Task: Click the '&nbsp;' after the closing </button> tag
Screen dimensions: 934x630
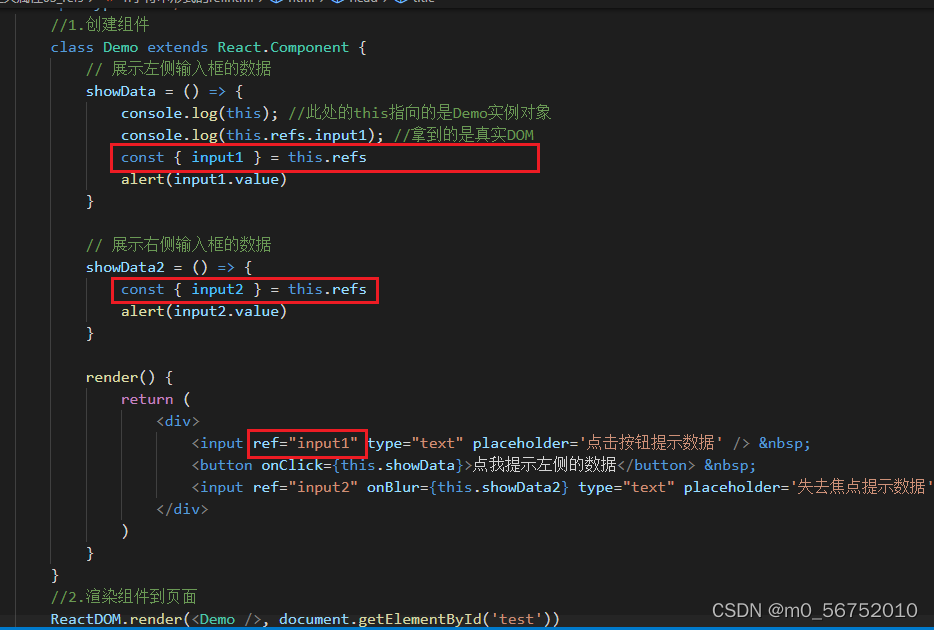Action: tap(730, 466)
